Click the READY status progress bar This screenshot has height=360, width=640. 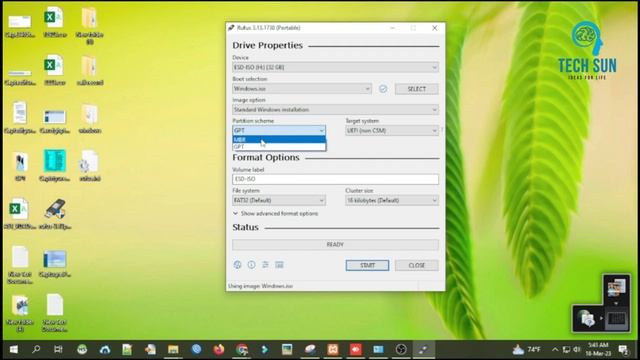coord(336,244)
